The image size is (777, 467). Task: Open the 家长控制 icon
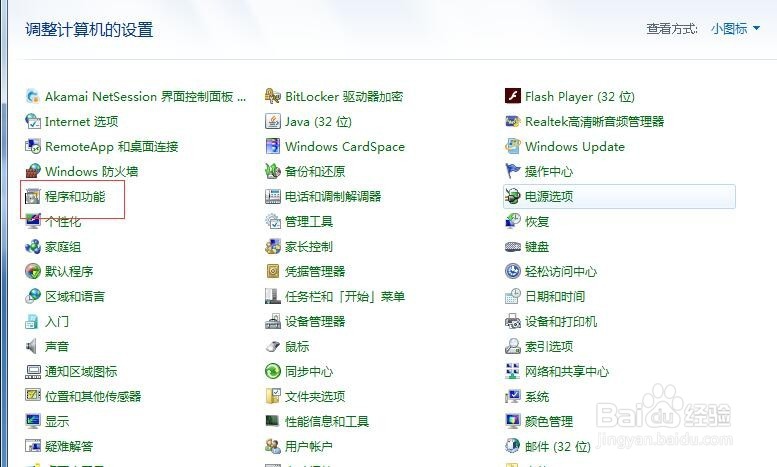point(273,246)
